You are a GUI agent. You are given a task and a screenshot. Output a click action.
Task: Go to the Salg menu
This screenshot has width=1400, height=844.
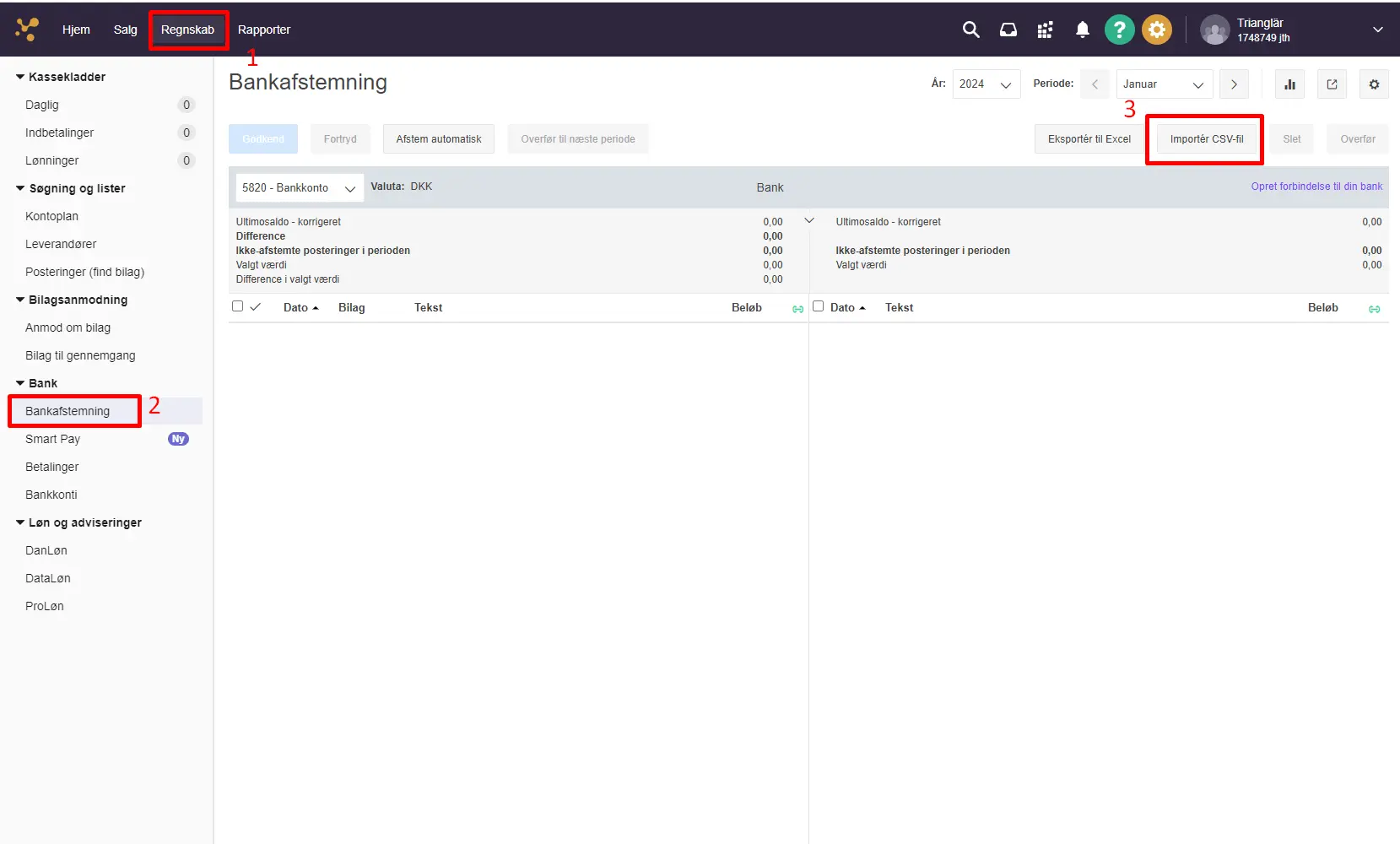125,30
